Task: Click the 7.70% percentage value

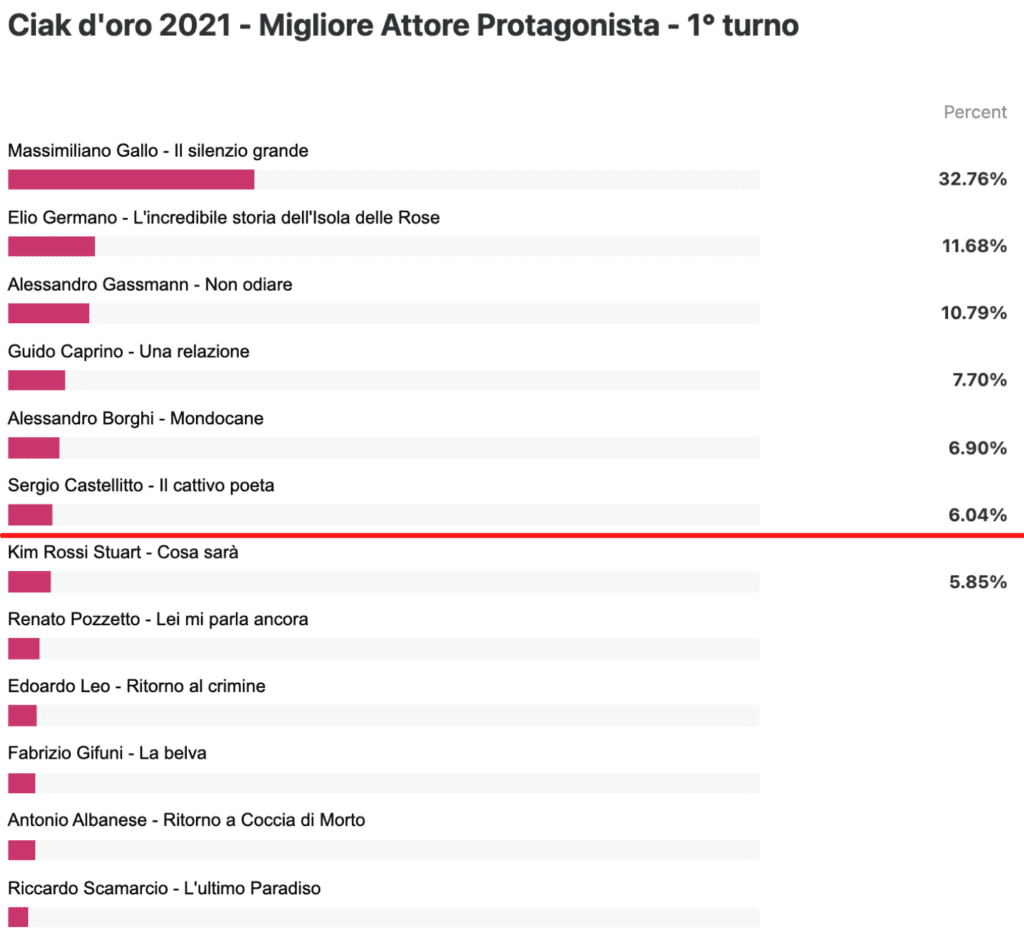Action: coord(979,380)
